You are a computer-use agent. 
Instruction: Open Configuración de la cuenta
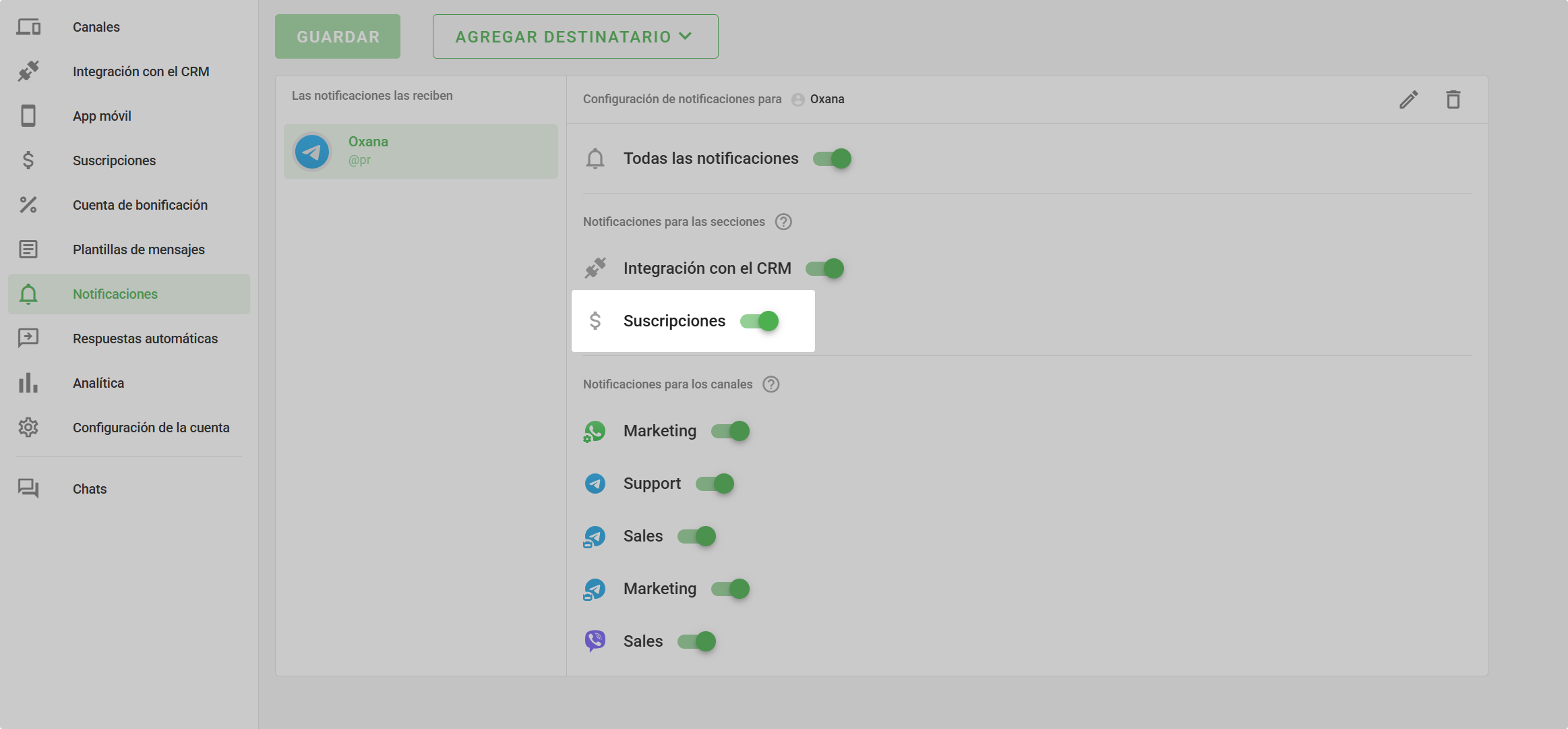pyautogui.click(x=129, y=428)
